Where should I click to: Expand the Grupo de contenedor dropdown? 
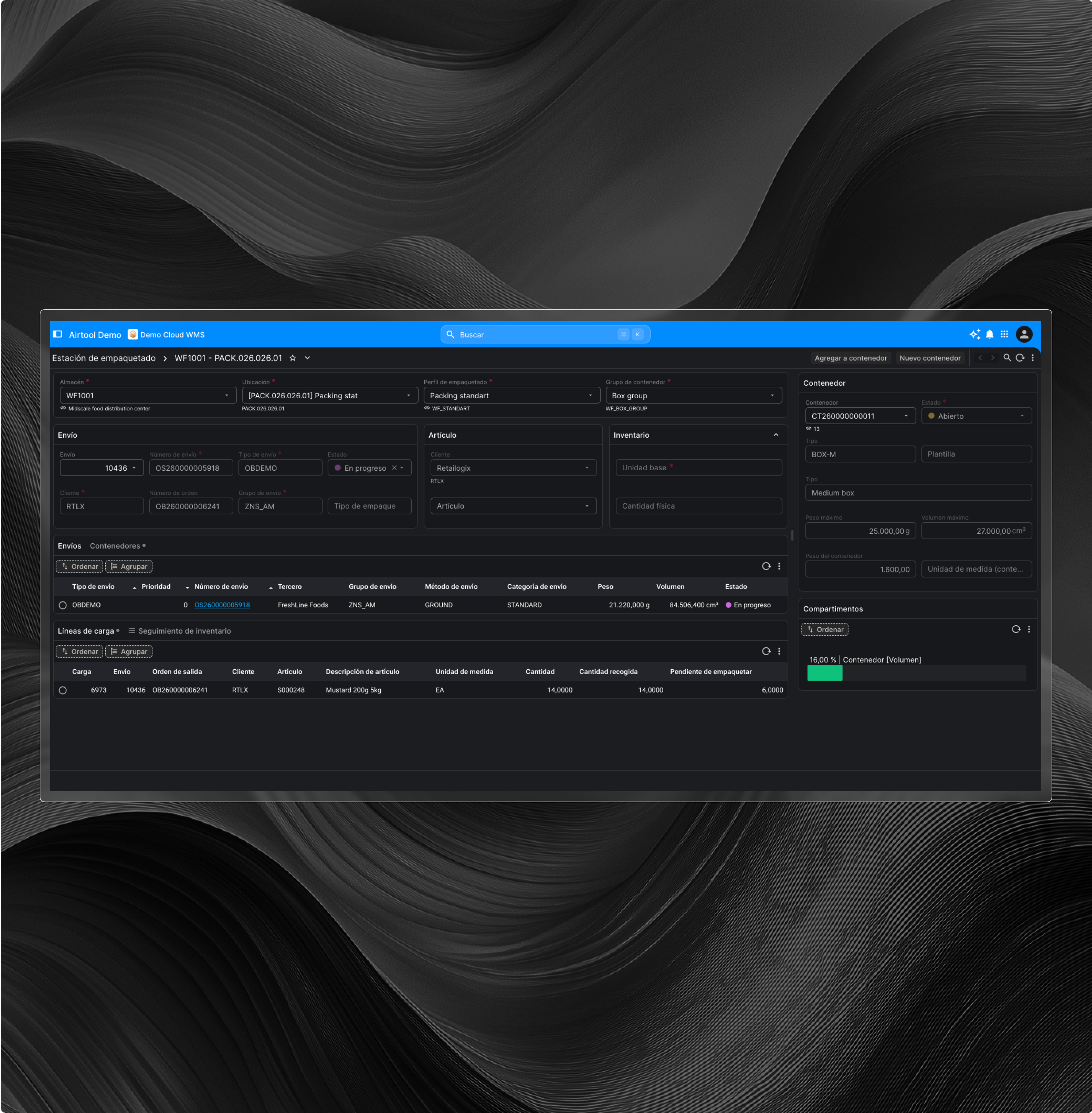[x=772, y=395]
